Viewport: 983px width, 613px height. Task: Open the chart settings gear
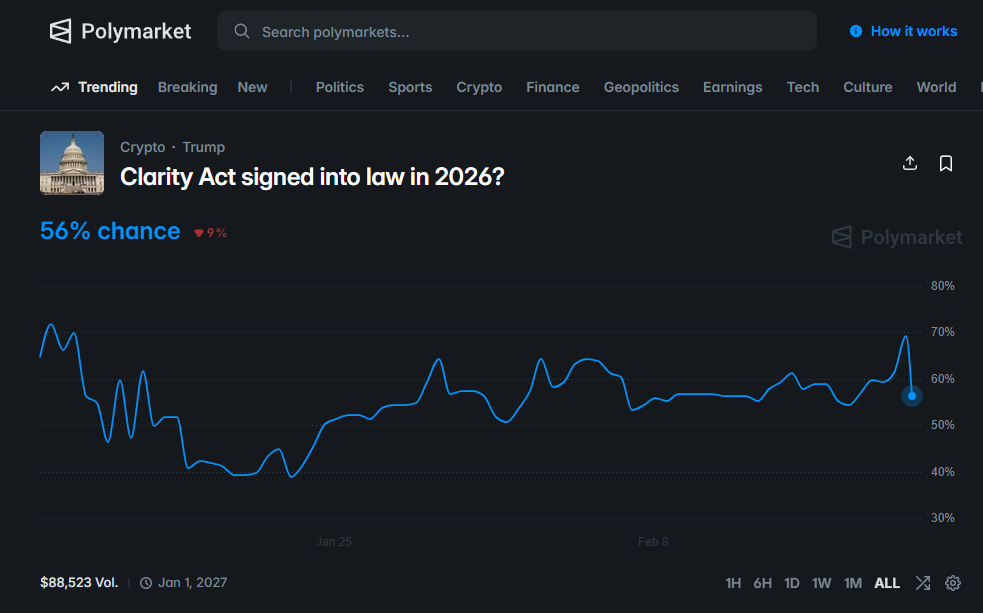point(954,582)
